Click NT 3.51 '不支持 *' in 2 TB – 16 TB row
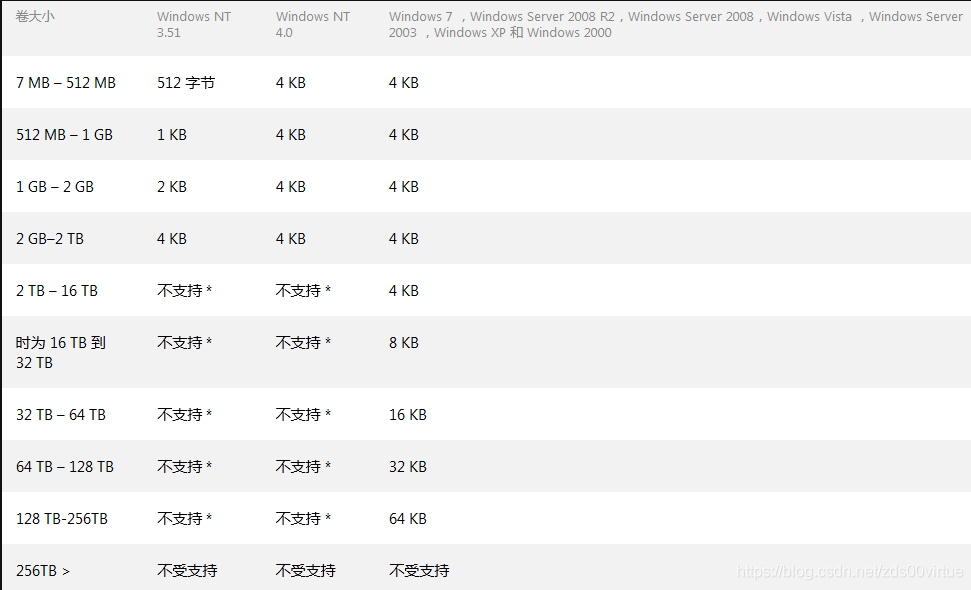Screen dimensions: 971x590 [x=185, y=290]
